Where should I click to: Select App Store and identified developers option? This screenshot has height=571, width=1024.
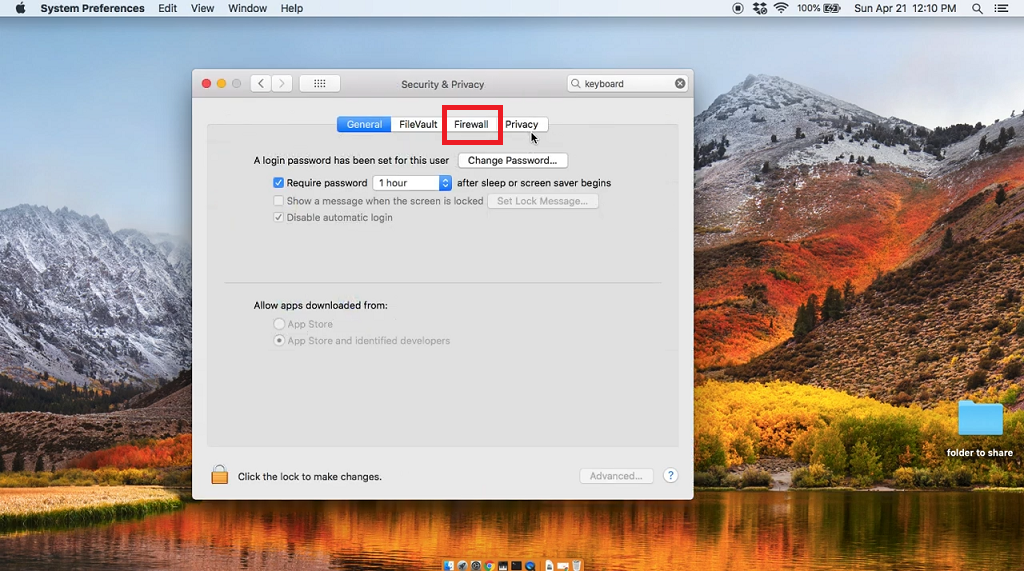coord(279,340)
